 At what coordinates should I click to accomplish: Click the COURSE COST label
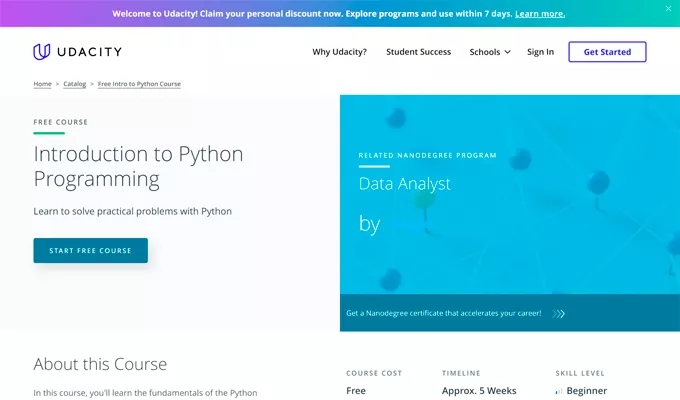[374, 373]
